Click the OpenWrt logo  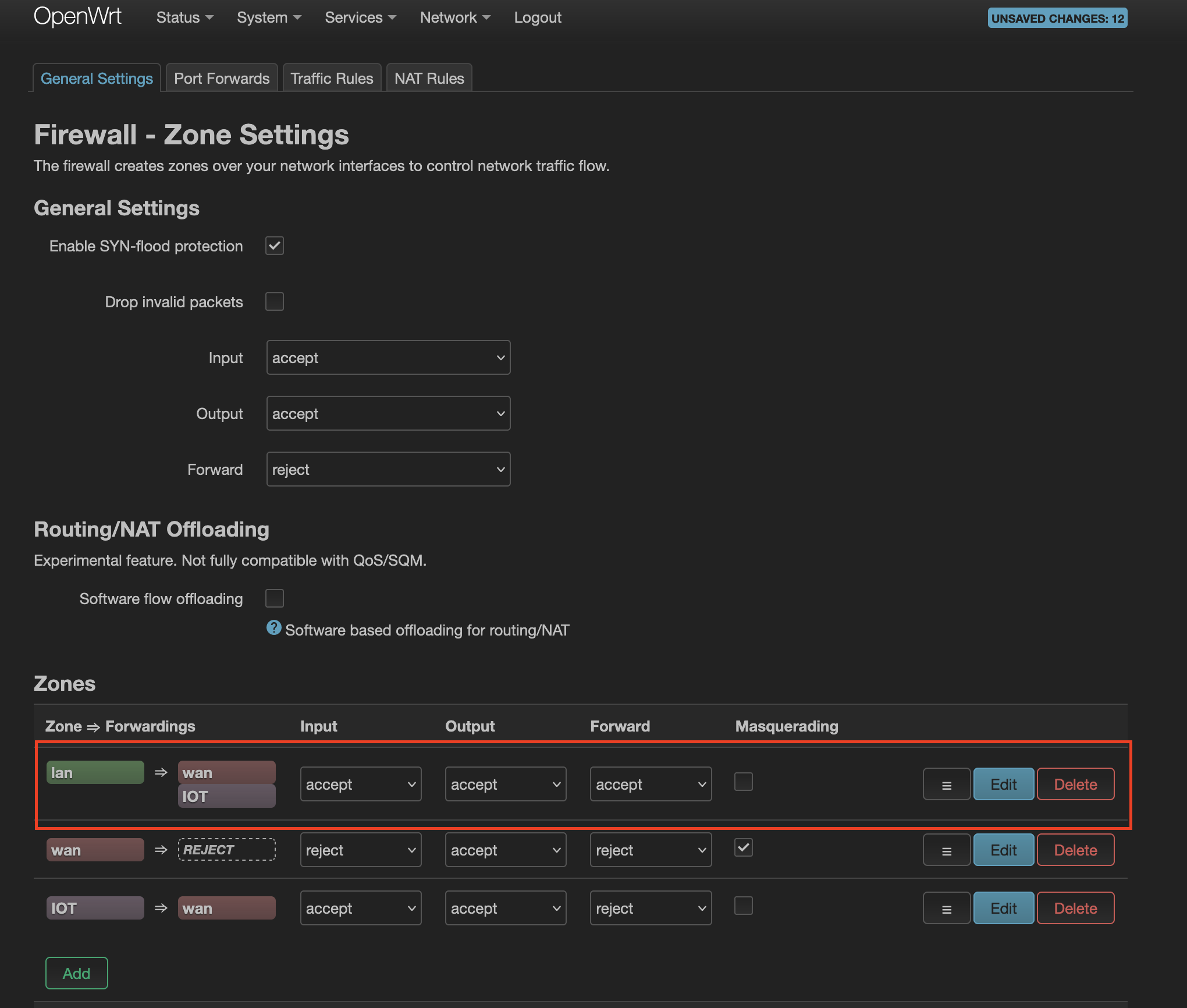click(x=77, y=17)
